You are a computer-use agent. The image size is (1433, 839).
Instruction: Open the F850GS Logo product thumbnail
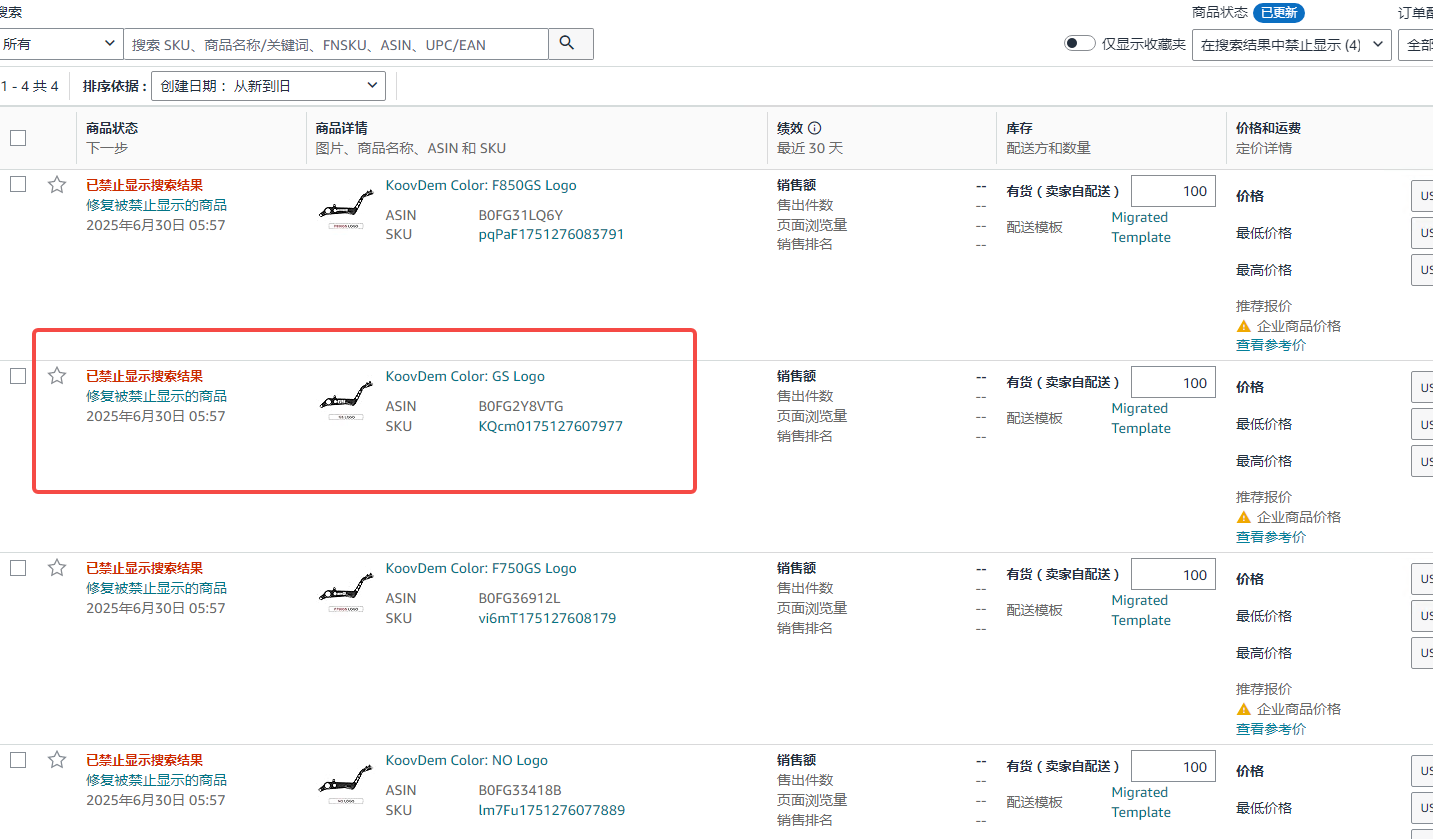pyautogui.click(x=346, y=209)
